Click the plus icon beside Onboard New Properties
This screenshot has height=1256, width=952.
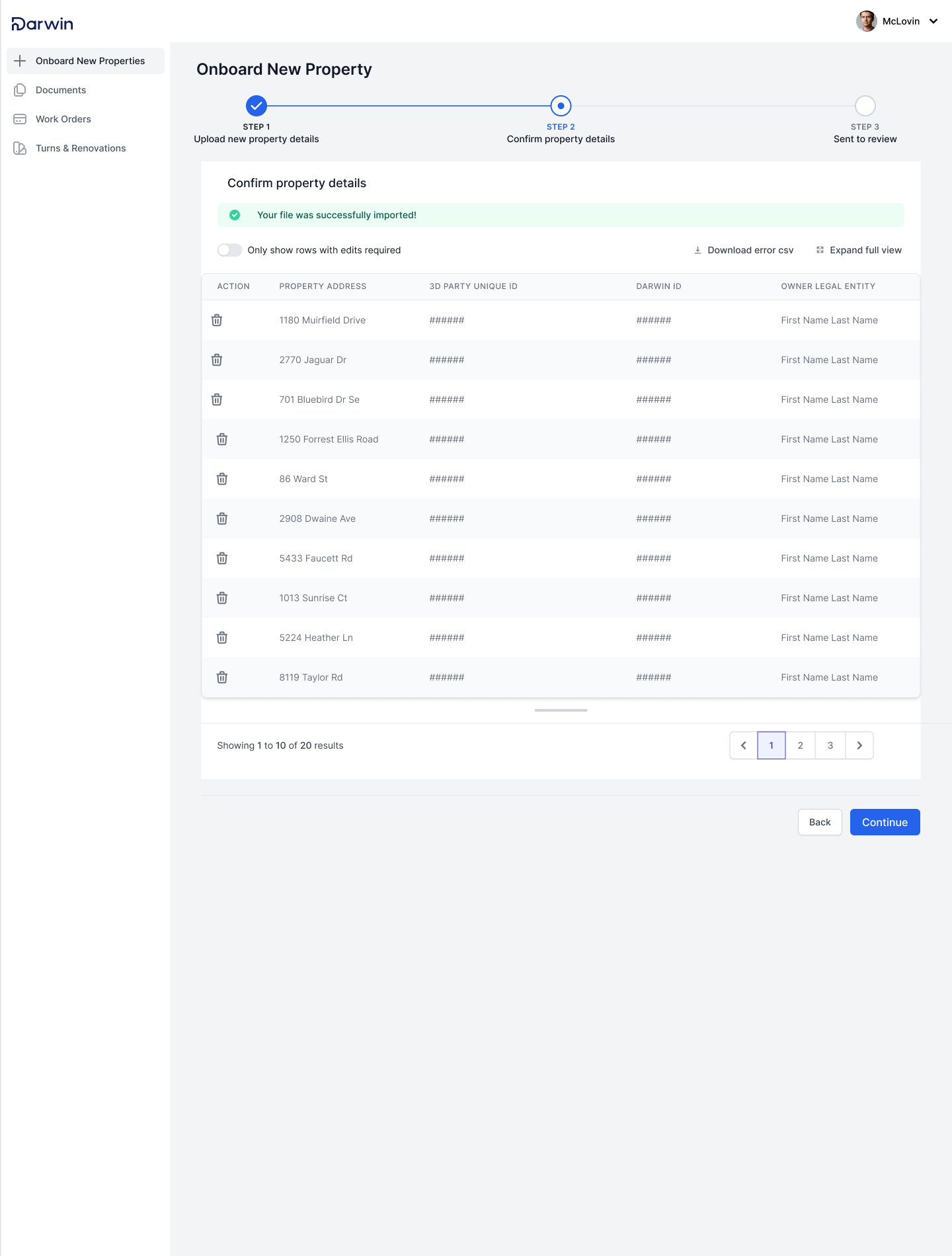(20, 61)
